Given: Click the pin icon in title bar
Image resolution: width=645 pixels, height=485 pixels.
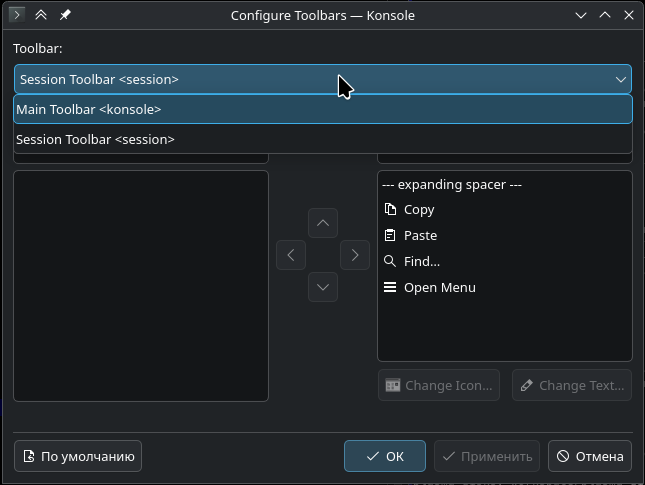Looking at the screenshot, I should (x=65, y=15).
